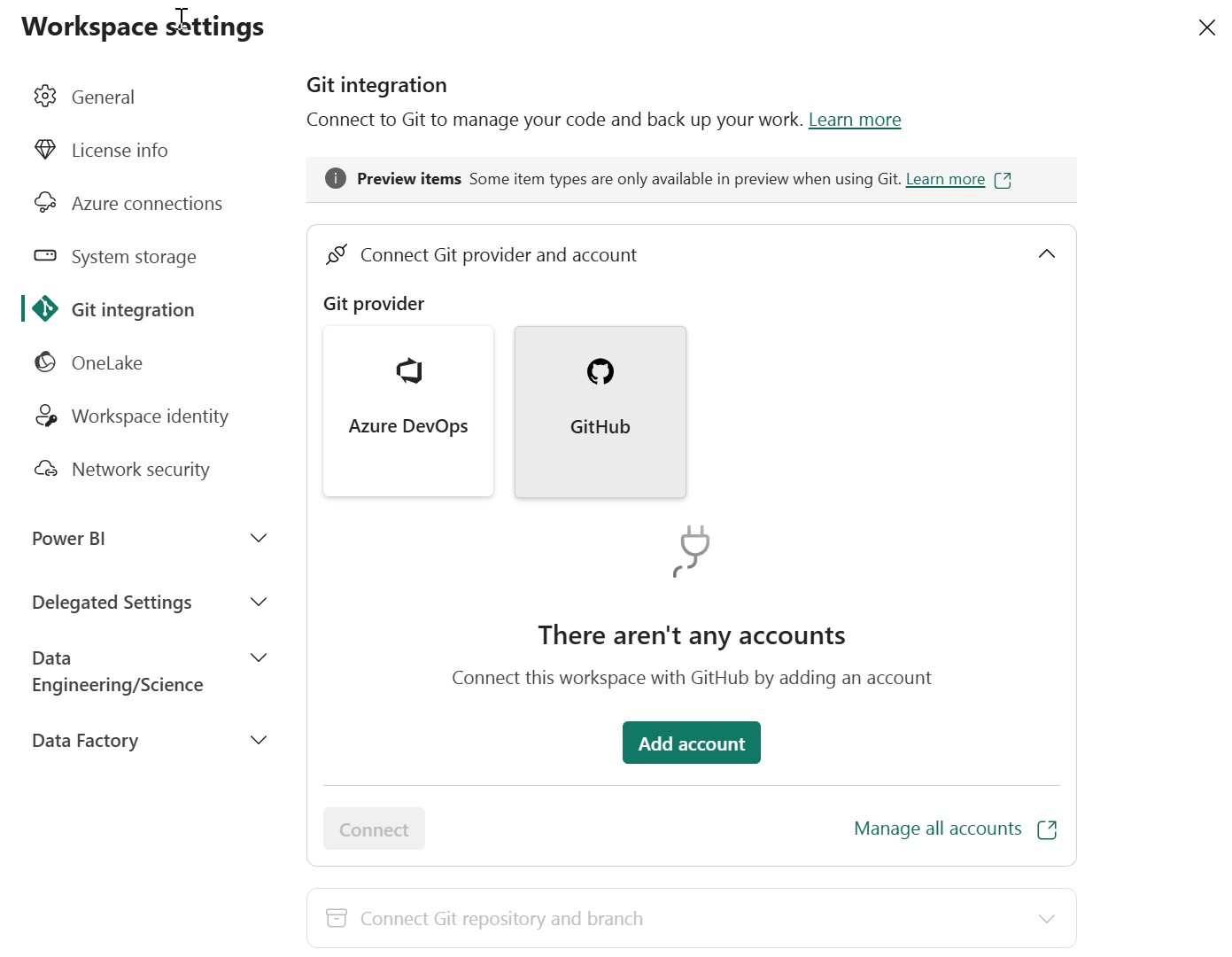Select the Git integration branch icon

click(x=45, y=309)
